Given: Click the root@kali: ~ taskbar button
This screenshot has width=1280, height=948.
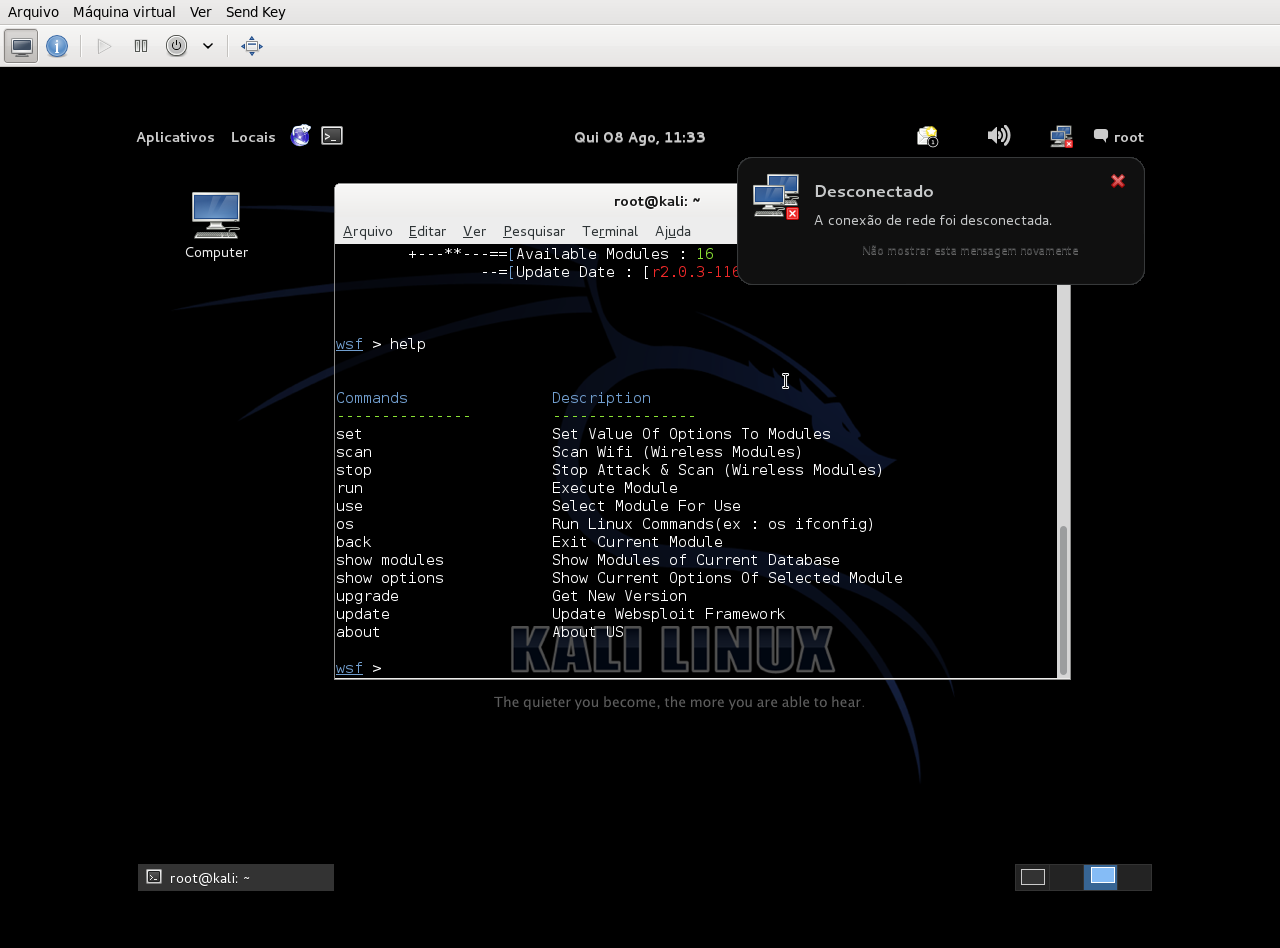Looking at the screenshot, I should pyautogui.click(x=236, y=877).
